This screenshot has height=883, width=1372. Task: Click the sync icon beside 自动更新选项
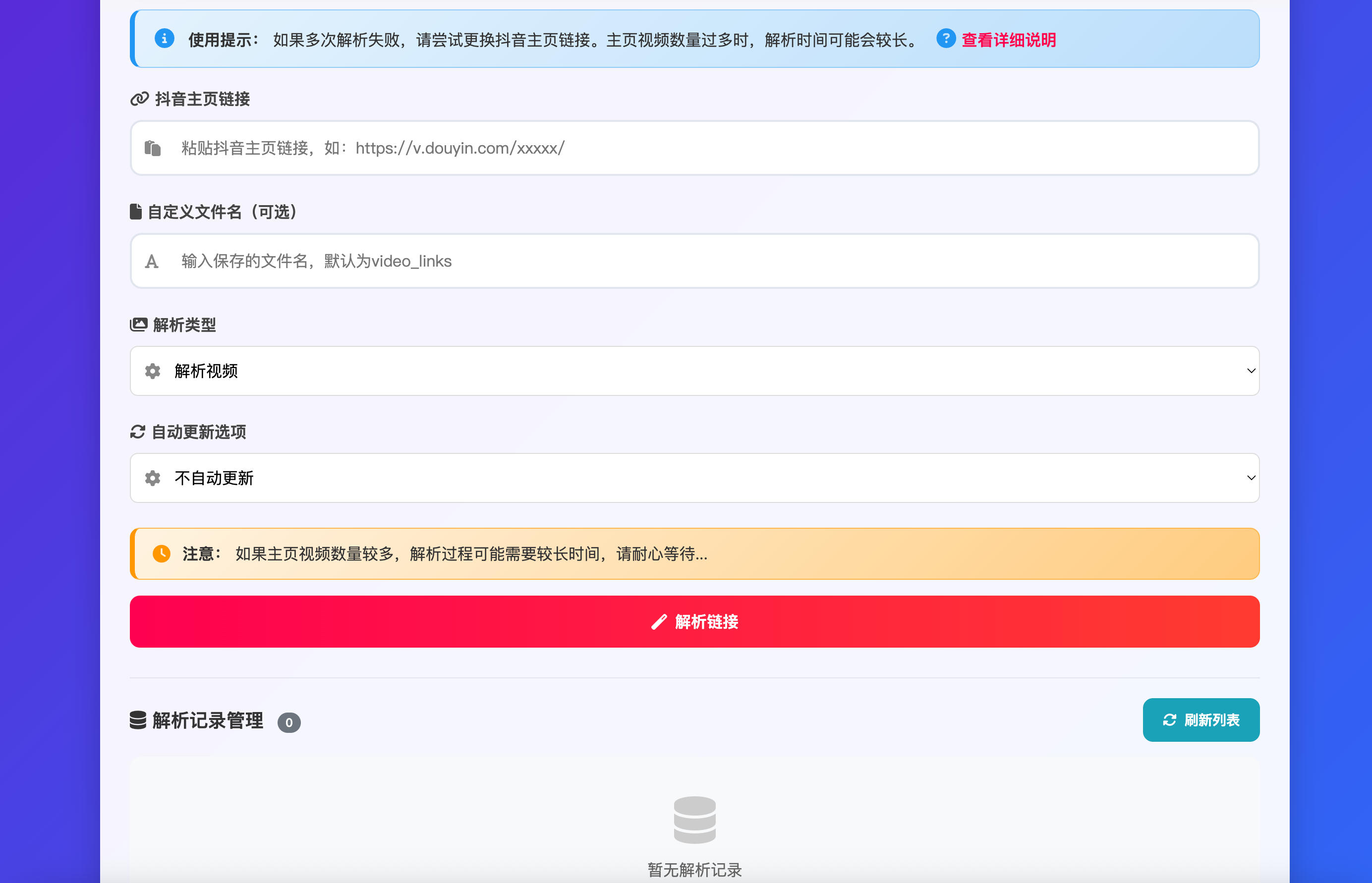(x=138, y=432)
